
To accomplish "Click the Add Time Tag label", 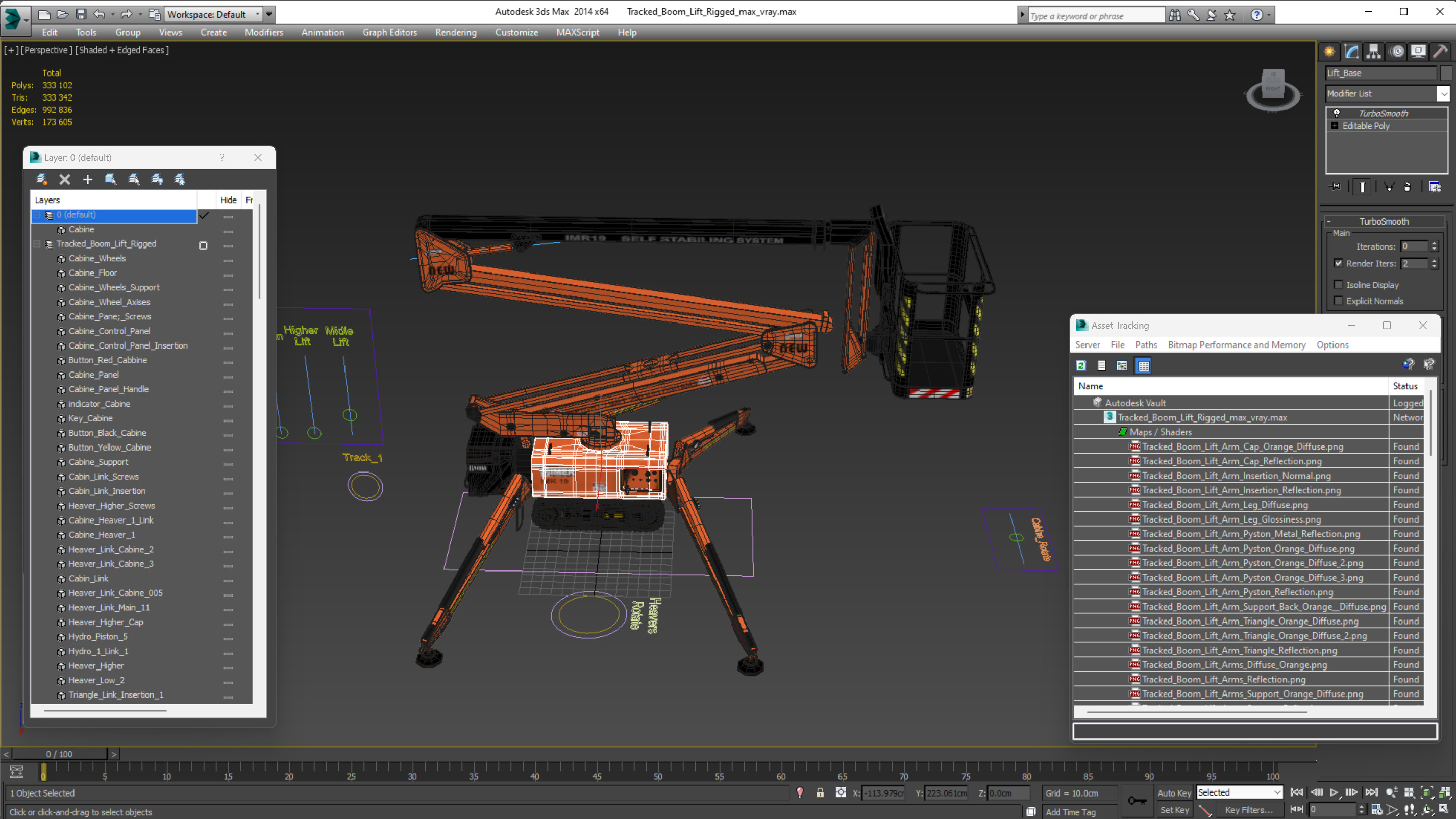I will [x=1071, y=812].
